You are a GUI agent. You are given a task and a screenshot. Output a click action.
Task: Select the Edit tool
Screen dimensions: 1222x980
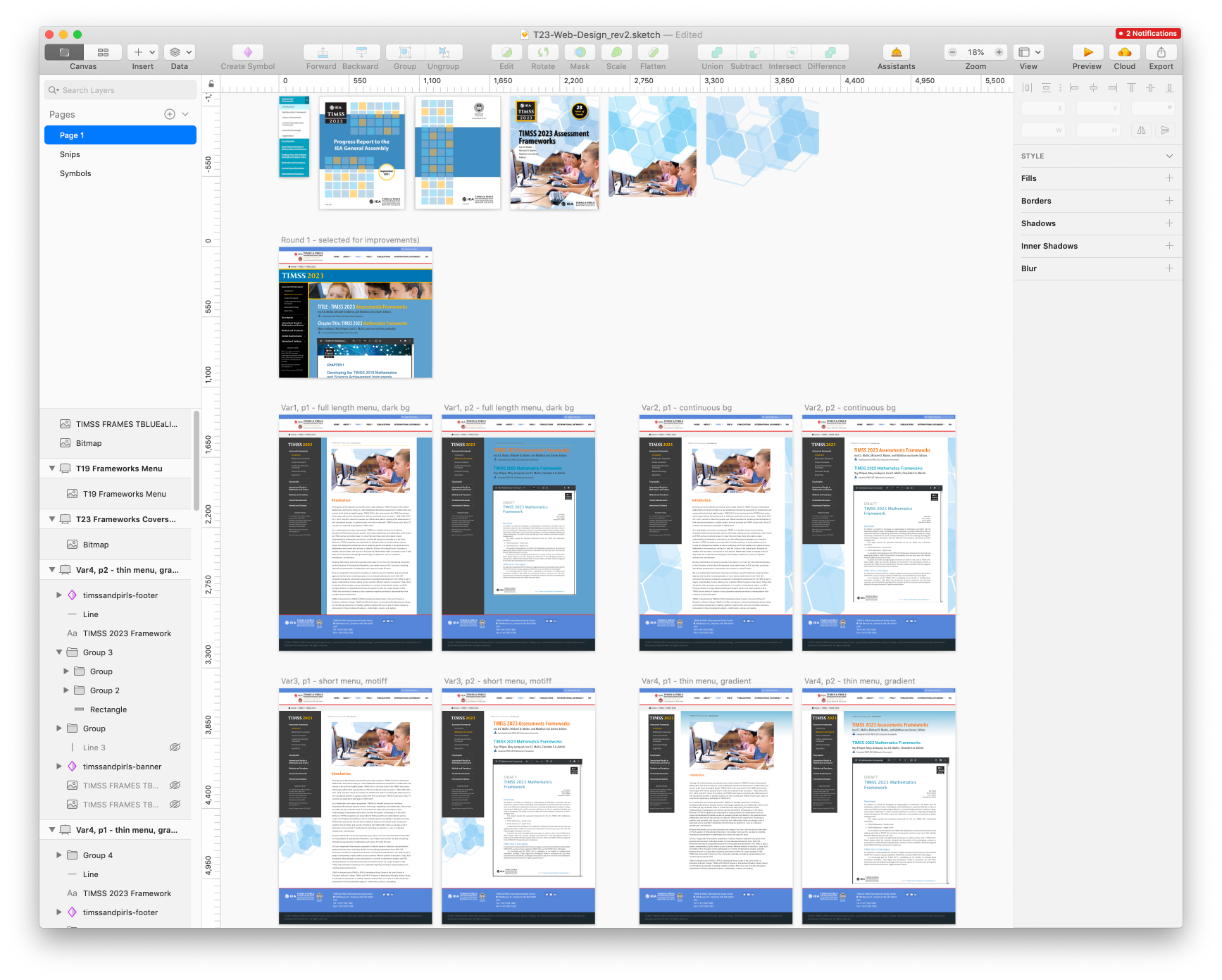tap(506, 52)
